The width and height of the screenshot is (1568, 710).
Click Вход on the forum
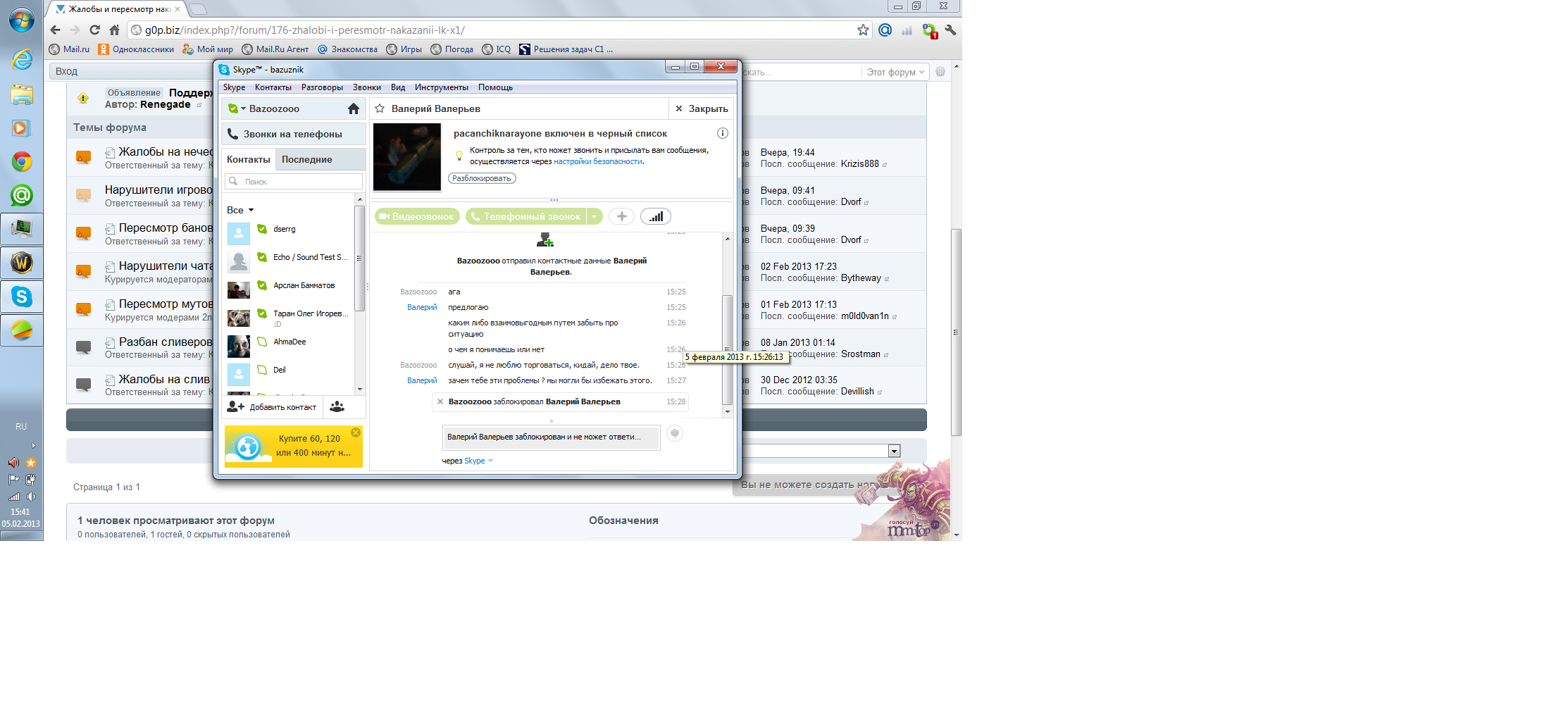66,71
